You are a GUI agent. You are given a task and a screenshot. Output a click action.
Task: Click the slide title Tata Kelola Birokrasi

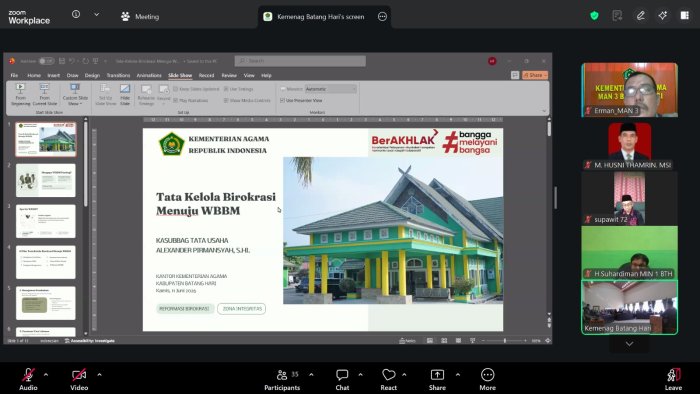pyautogui.click(x=216, y=203)
